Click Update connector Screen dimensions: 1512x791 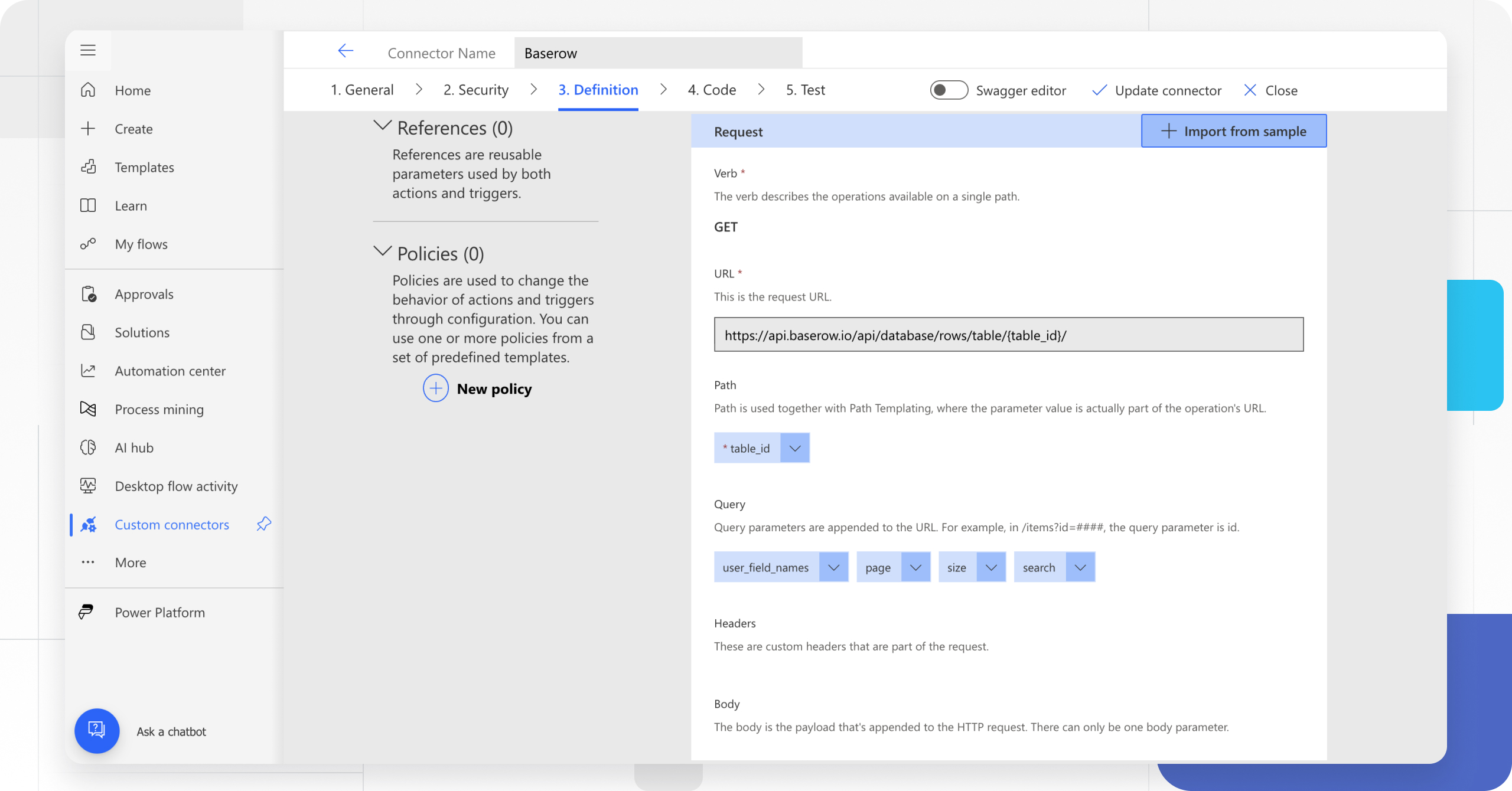coord(1156,90)
